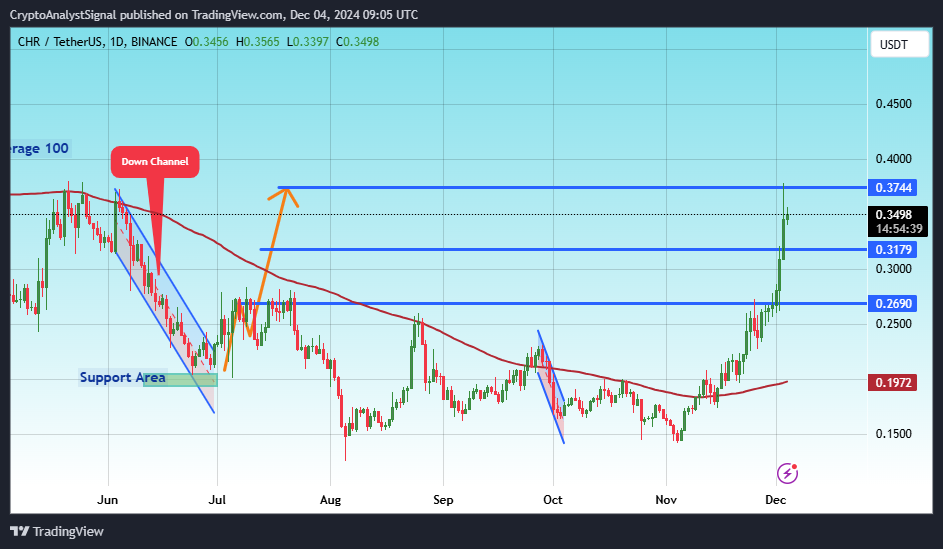This screenshot has height=549, width=943.
Task: Click the 0.3744 price level label
Action: click(892, 188)
